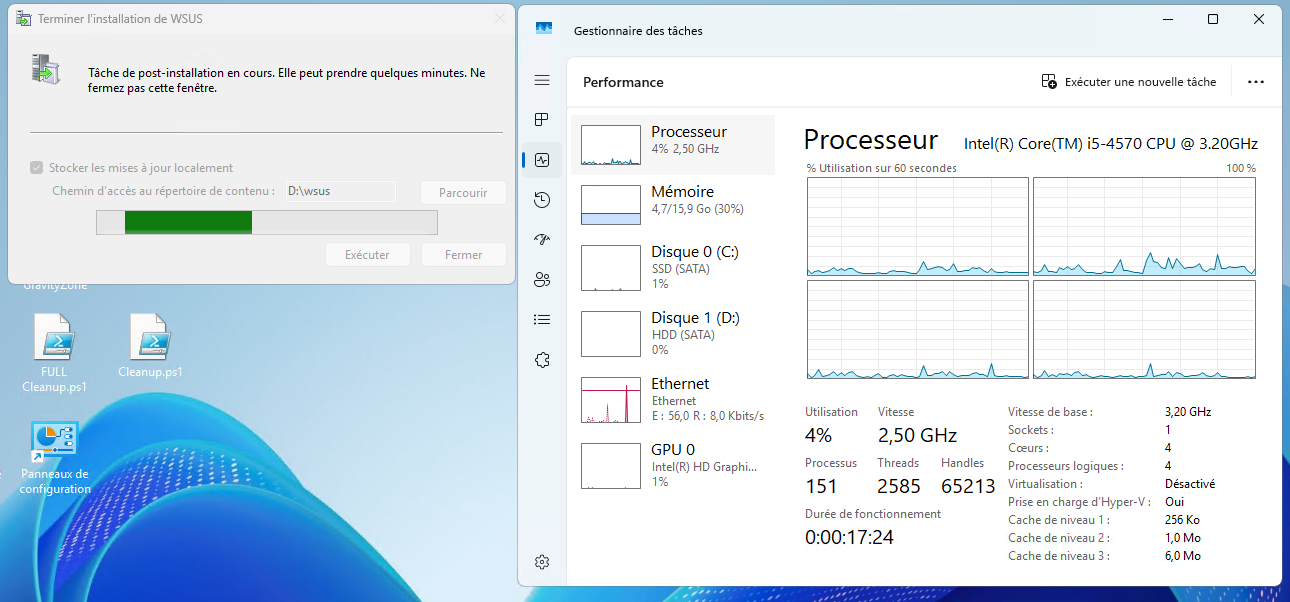Click the Ethernet mini graph thumbnail
1290x602 pixels.
pyautogui.click(x=610, y=400)
